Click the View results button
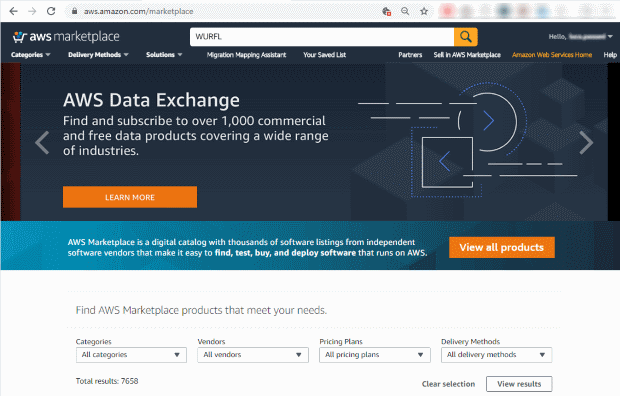Screen dimensions: 620x396 [519, 384]
